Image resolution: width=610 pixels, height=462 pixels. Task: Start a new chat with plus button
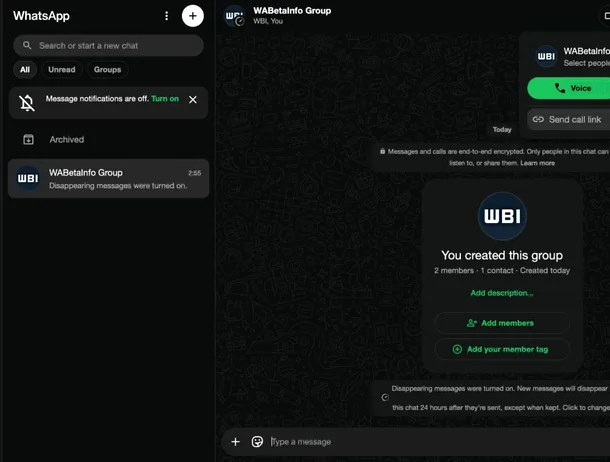coord(193,16)
